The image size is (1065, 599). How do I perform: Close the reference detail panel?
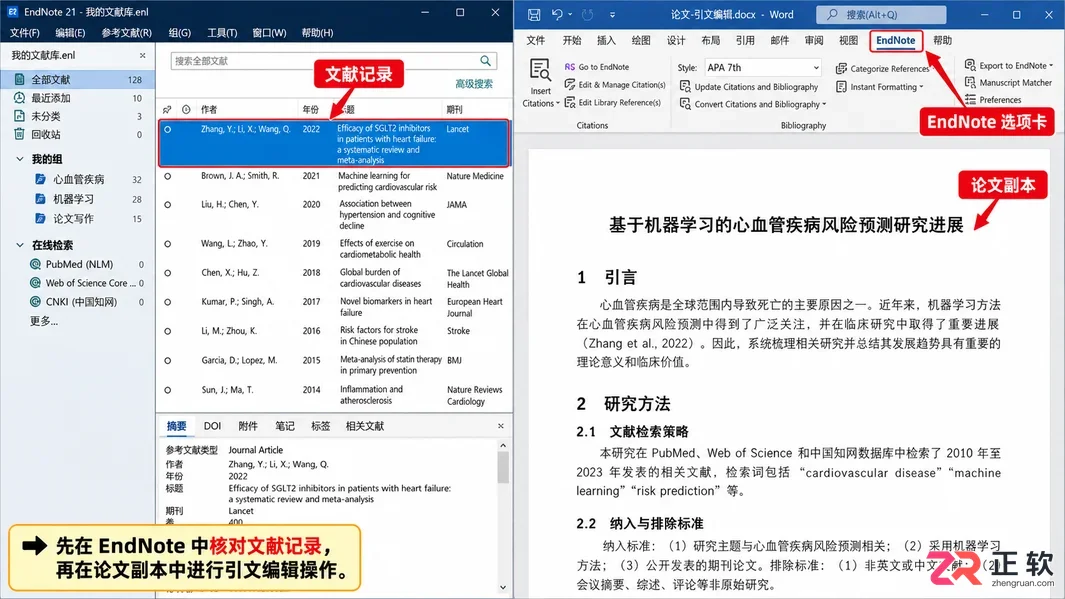pos(501,426)
